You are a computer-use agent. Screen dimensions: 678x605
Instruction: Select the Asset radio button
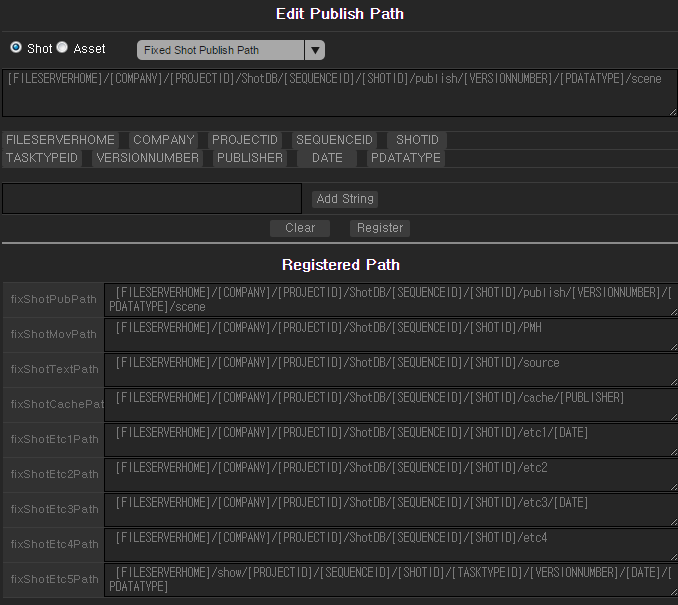pos(62,48)
